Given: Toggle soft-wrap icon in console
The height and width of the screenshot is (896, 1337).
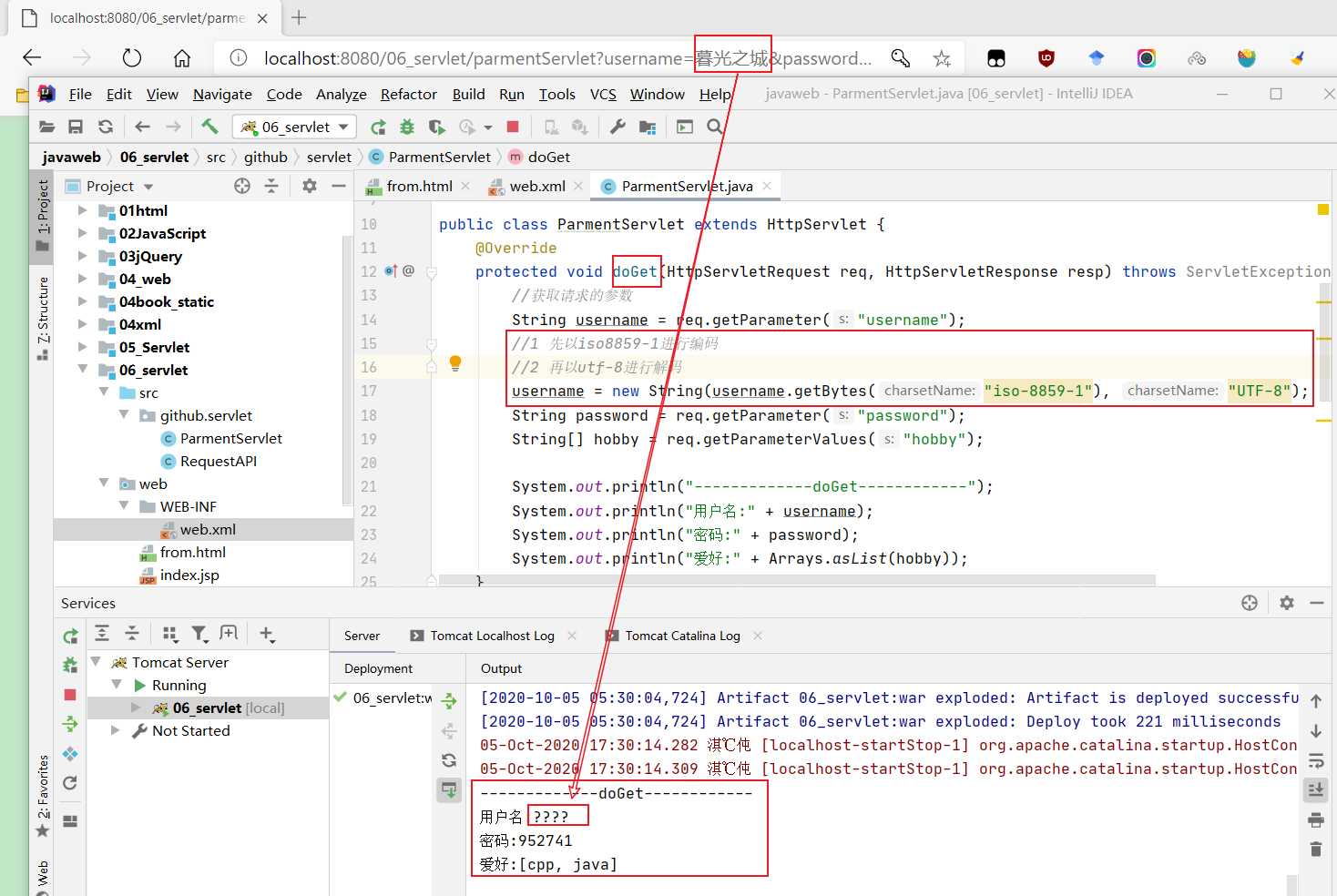Looking at the screenshot, I should [x=1316, y=760].
